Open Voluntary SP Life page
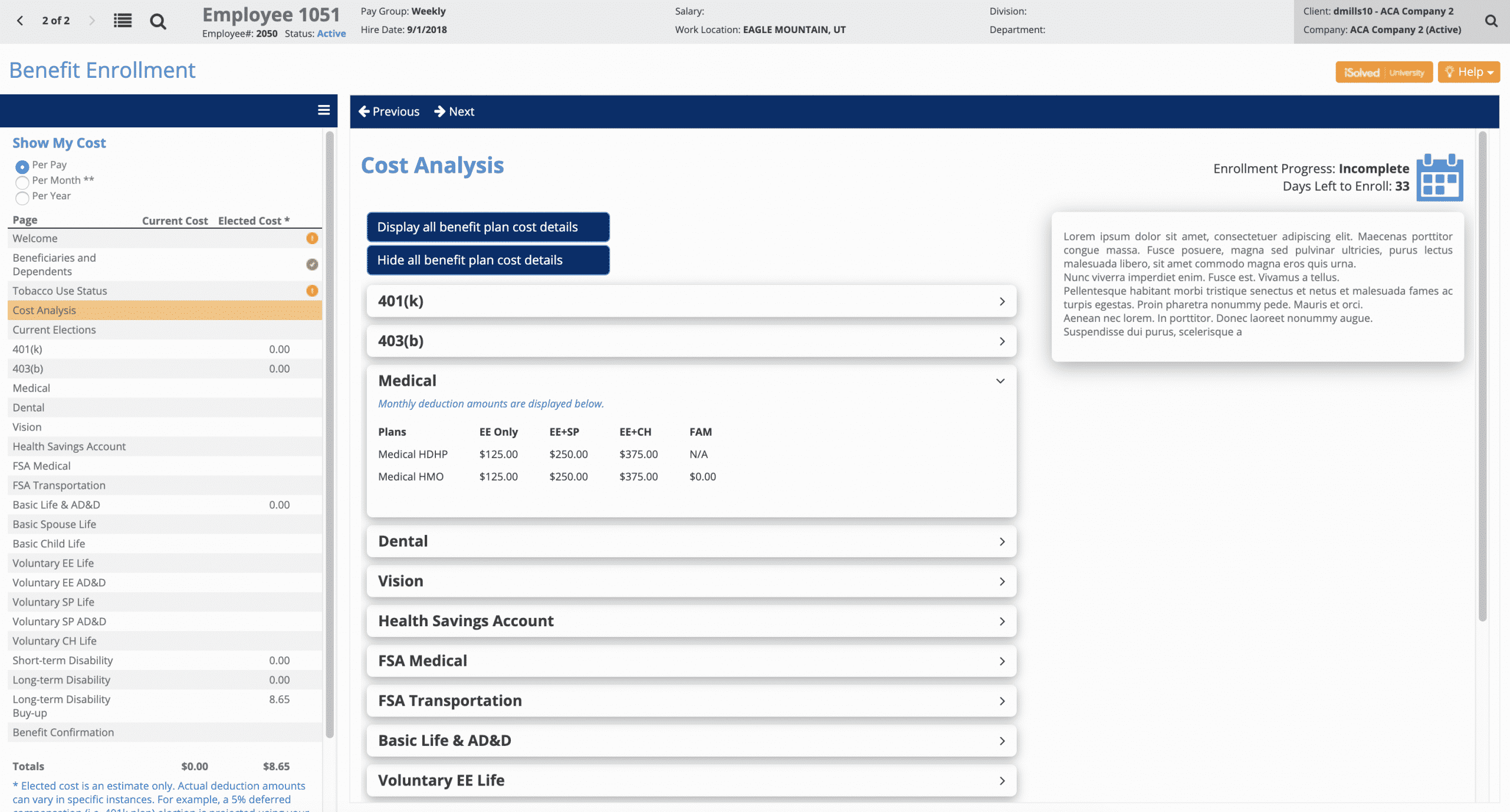1510x812 pixels. (53, 602)
